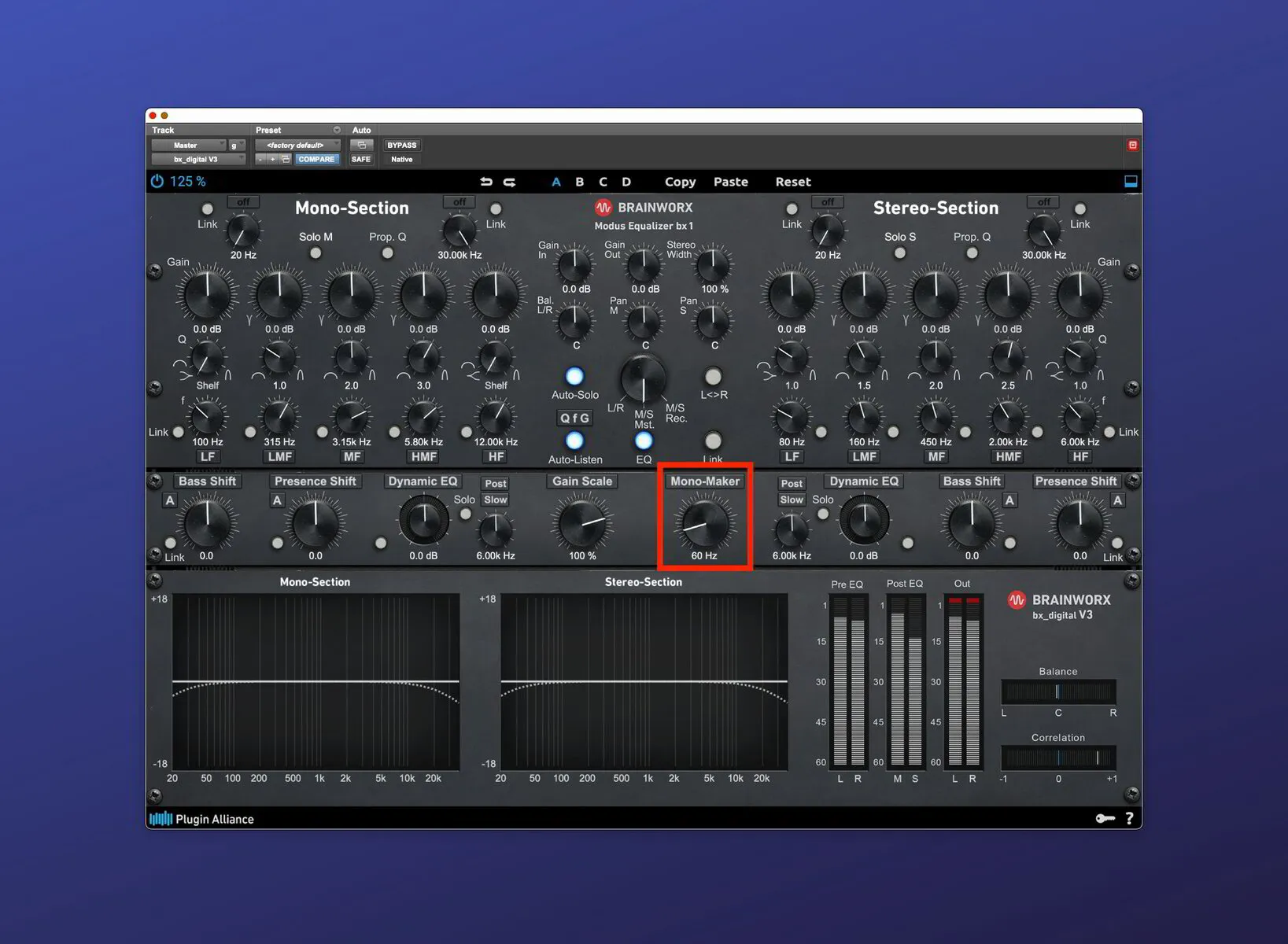
Task: Switch to preset slot B
Action: coord(579,182)
